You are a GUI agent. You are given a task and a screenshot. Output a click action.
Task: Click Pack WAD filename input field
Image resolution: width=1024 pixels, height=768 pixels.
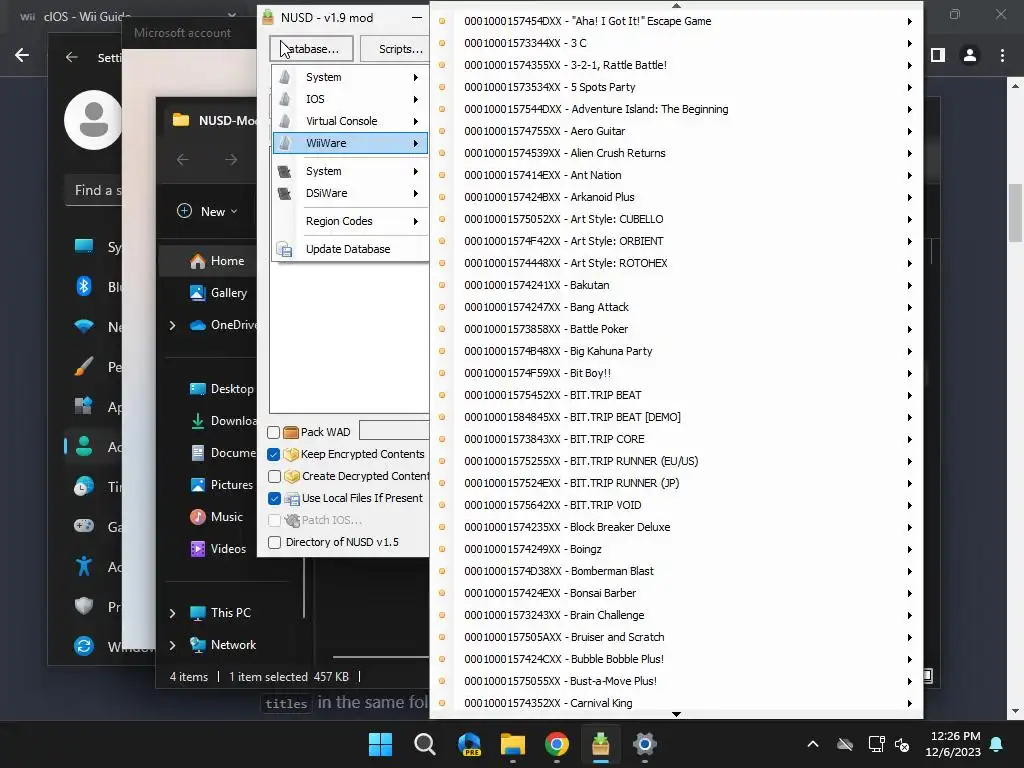pyautogui.click(x=394, y=430)
